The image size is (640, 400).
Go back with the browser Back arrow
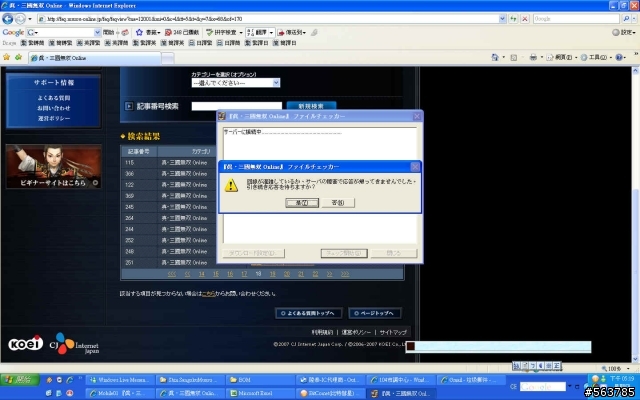[7, 18]
